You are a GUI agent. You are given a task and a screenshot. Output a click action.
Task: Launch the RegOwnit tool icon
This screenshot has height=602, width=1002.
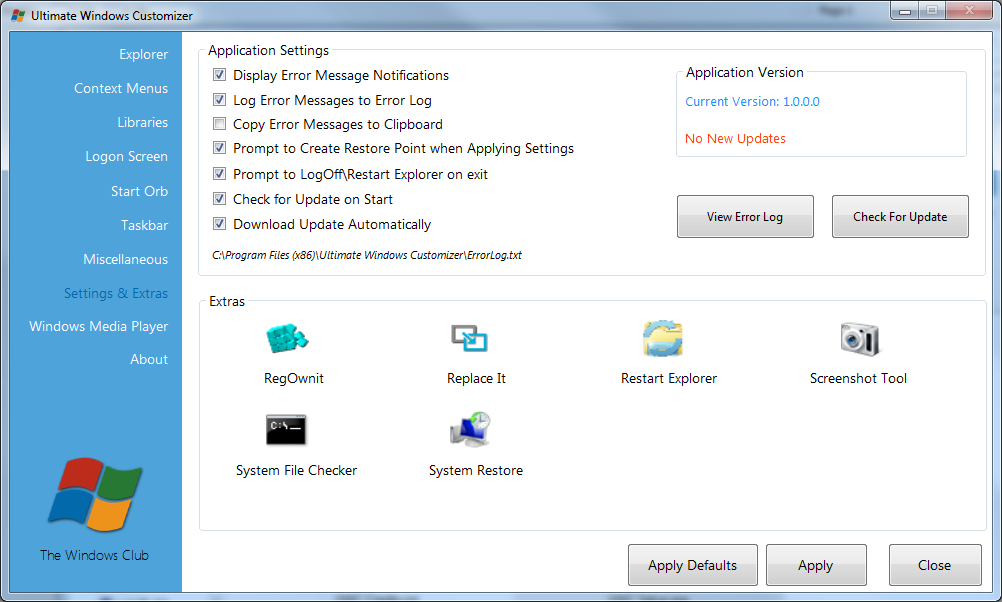coord(287,338)
